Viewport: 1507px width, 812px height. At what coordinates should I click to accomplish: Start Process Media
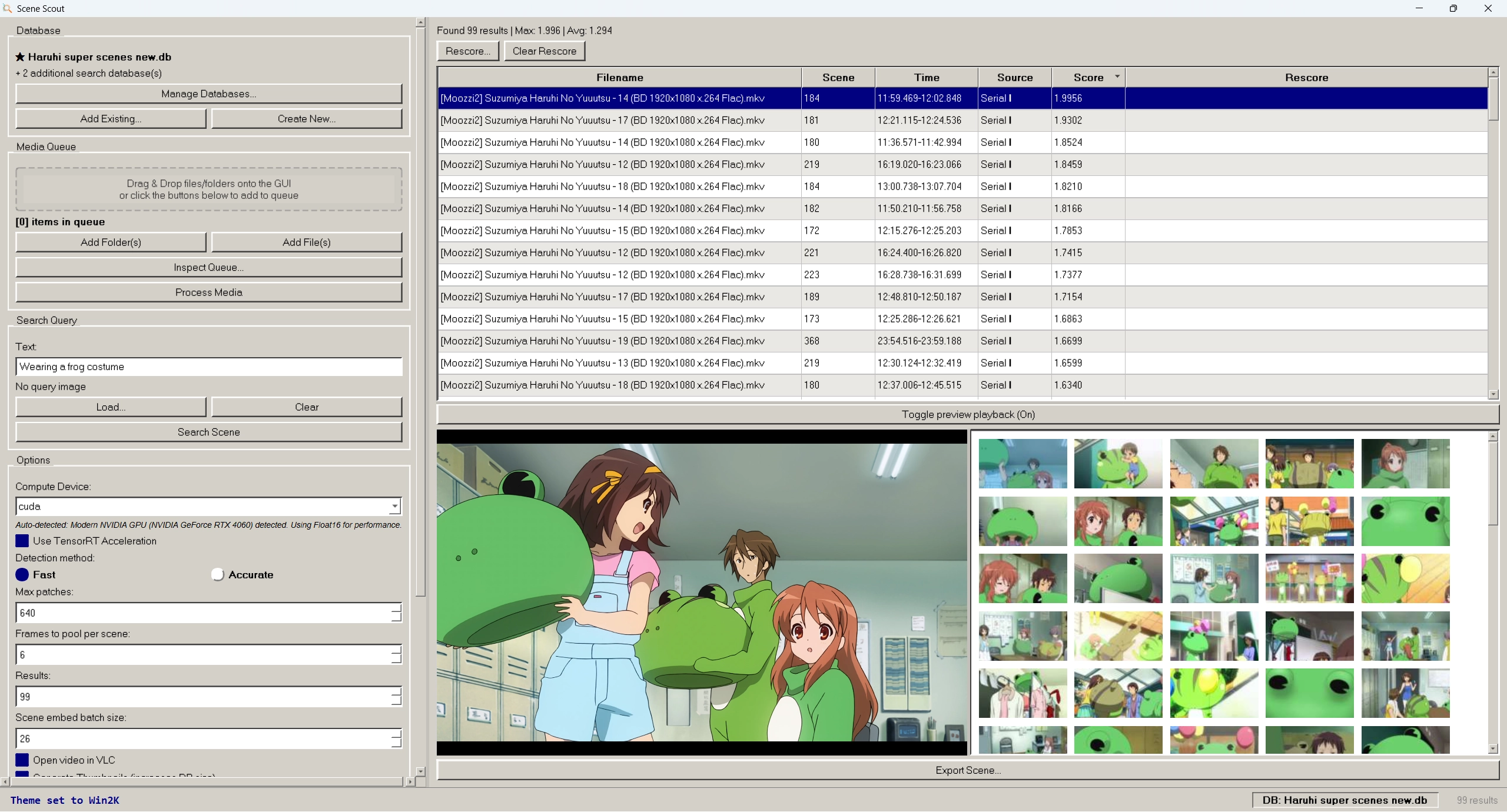pos(208,292)
